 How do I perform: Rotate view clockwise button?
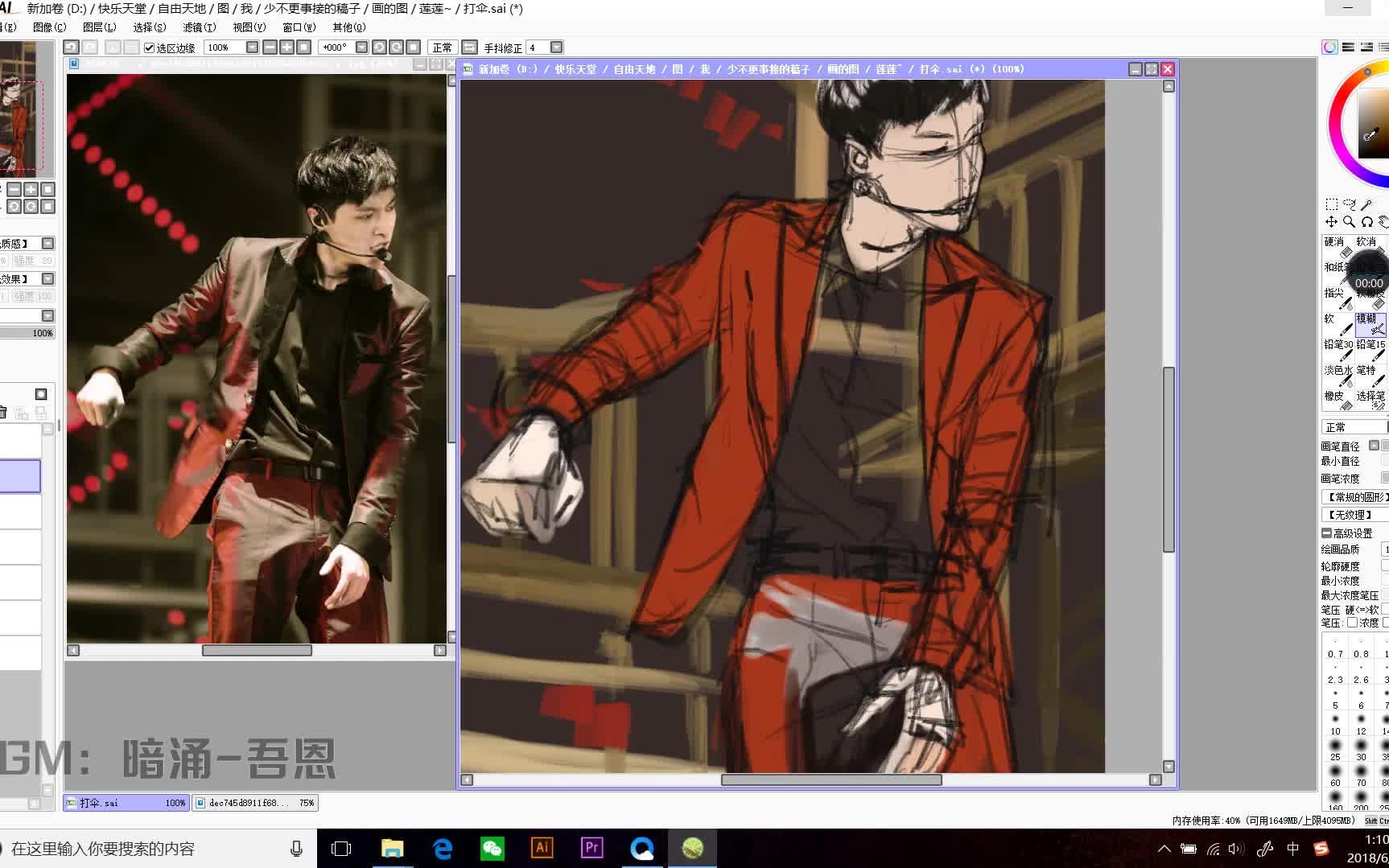click(x=396, y=47)
